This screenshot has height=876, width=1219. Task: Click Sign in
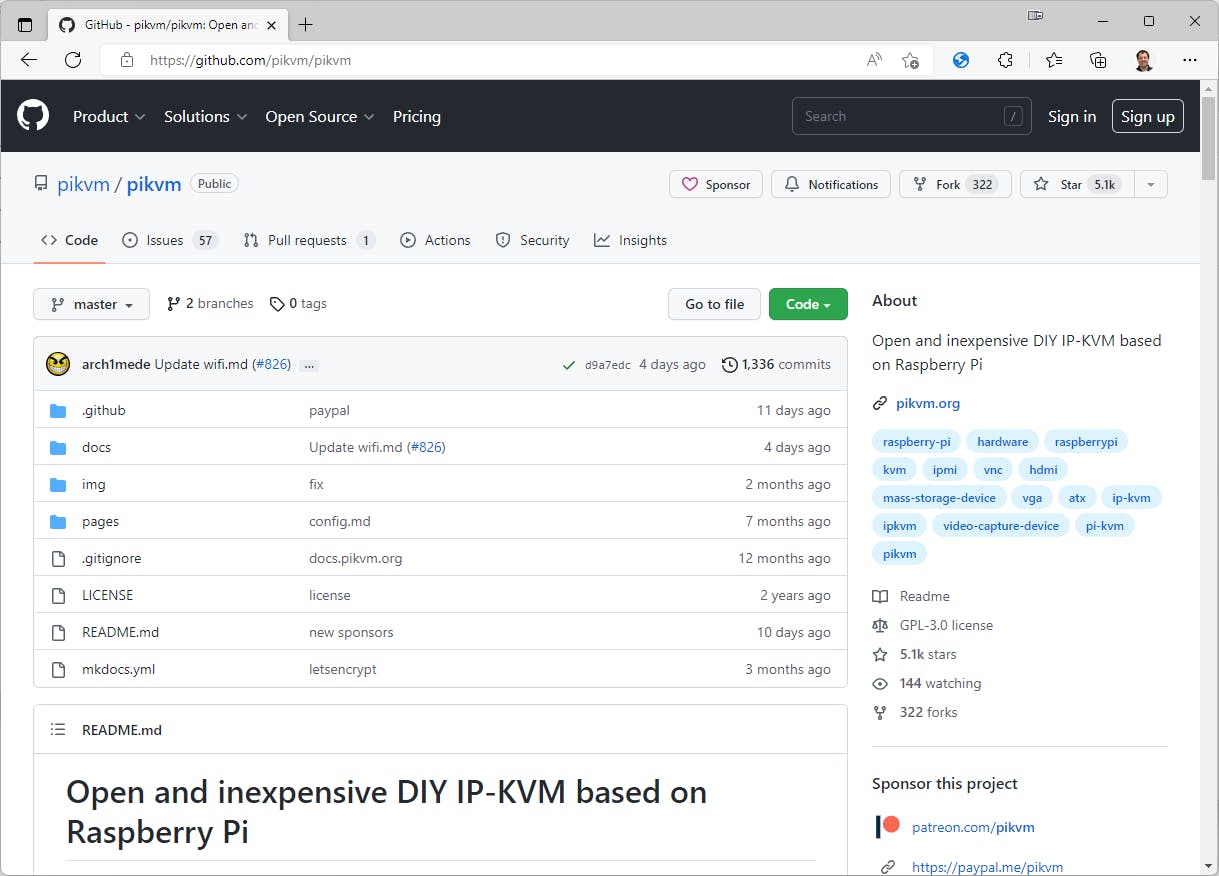click(x=1072, y=116)
